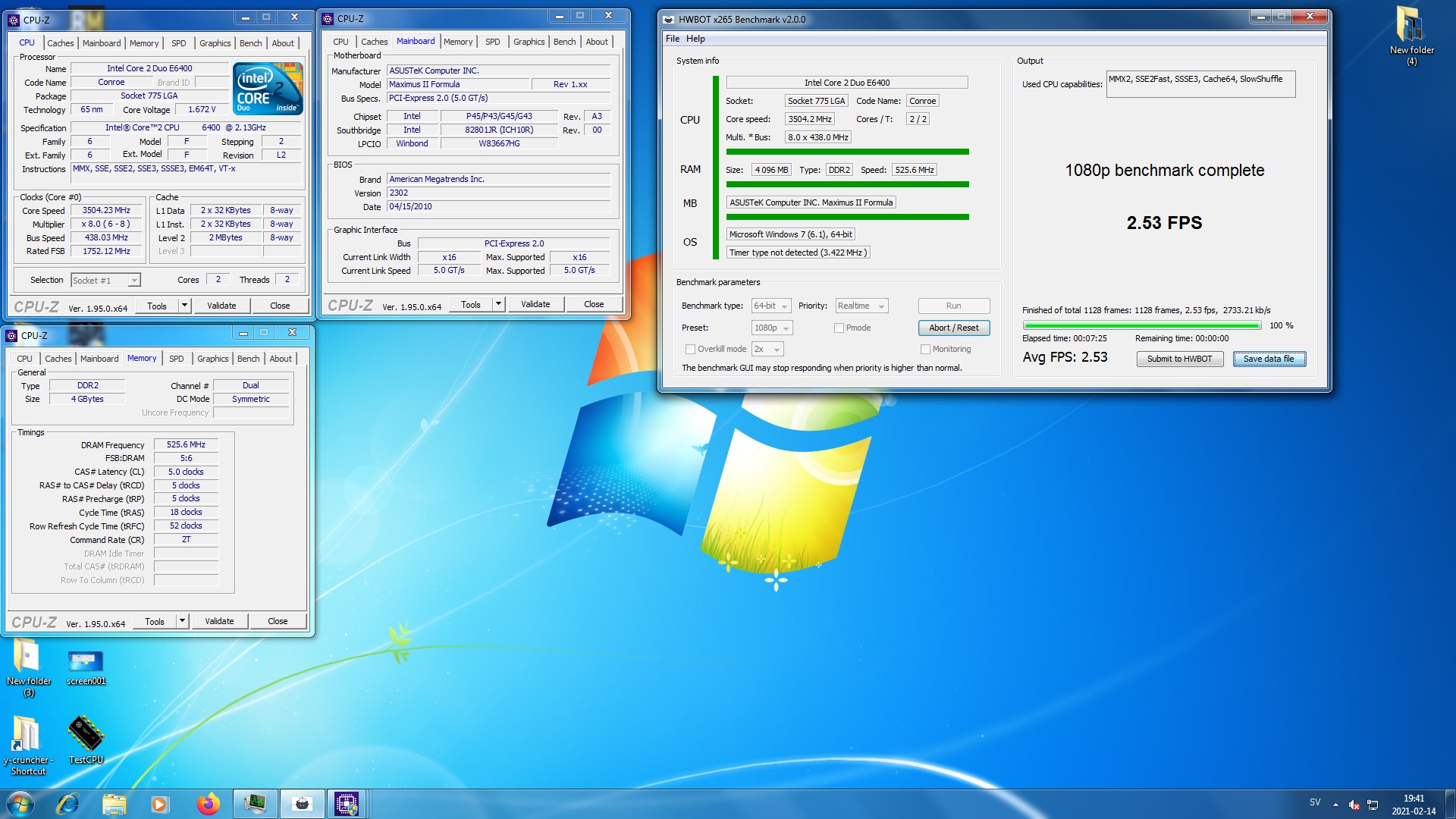1456x819 pixels.
Task: Click the Abort / Reset button
Action: coord(954,328)
